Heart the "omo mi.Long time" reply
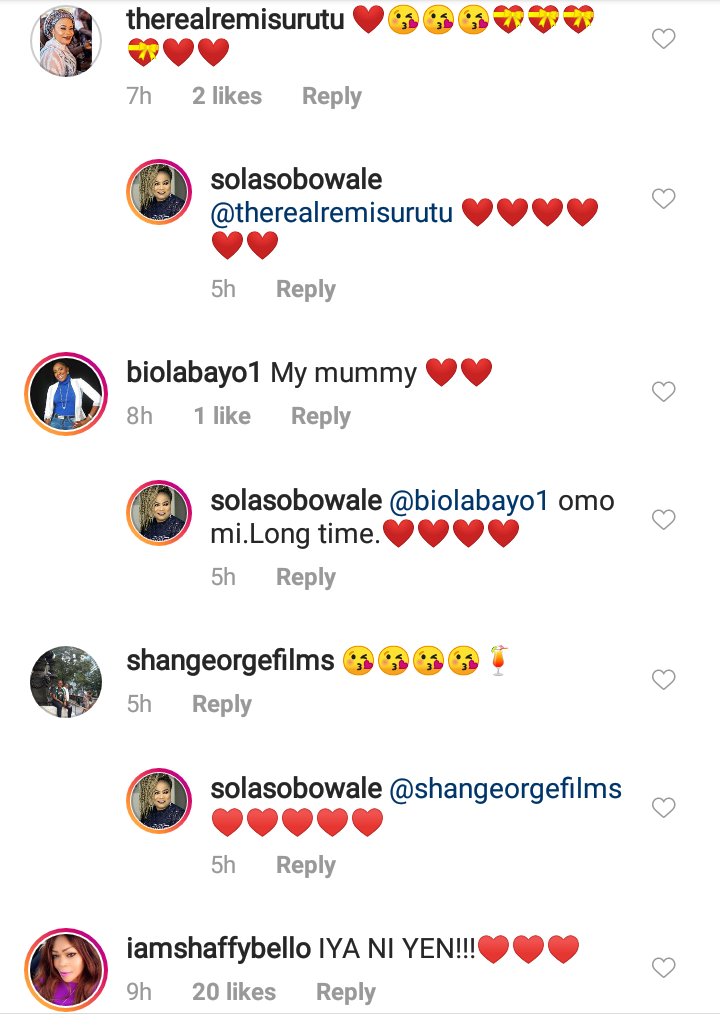This screenshot has width=720, height=1017. (x=663, y=519)
